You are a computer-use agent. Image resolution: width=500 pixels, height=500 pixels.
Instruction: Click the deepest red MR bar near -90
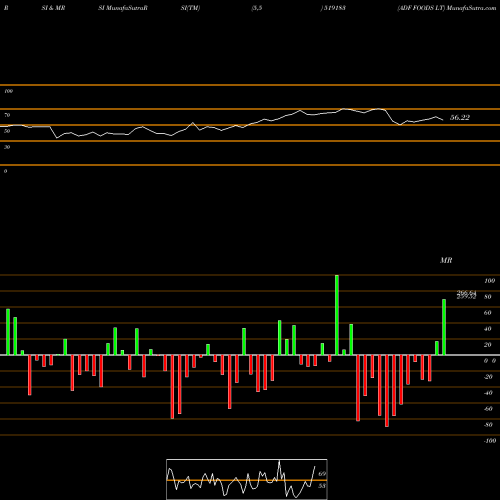(x=387, y=391)
